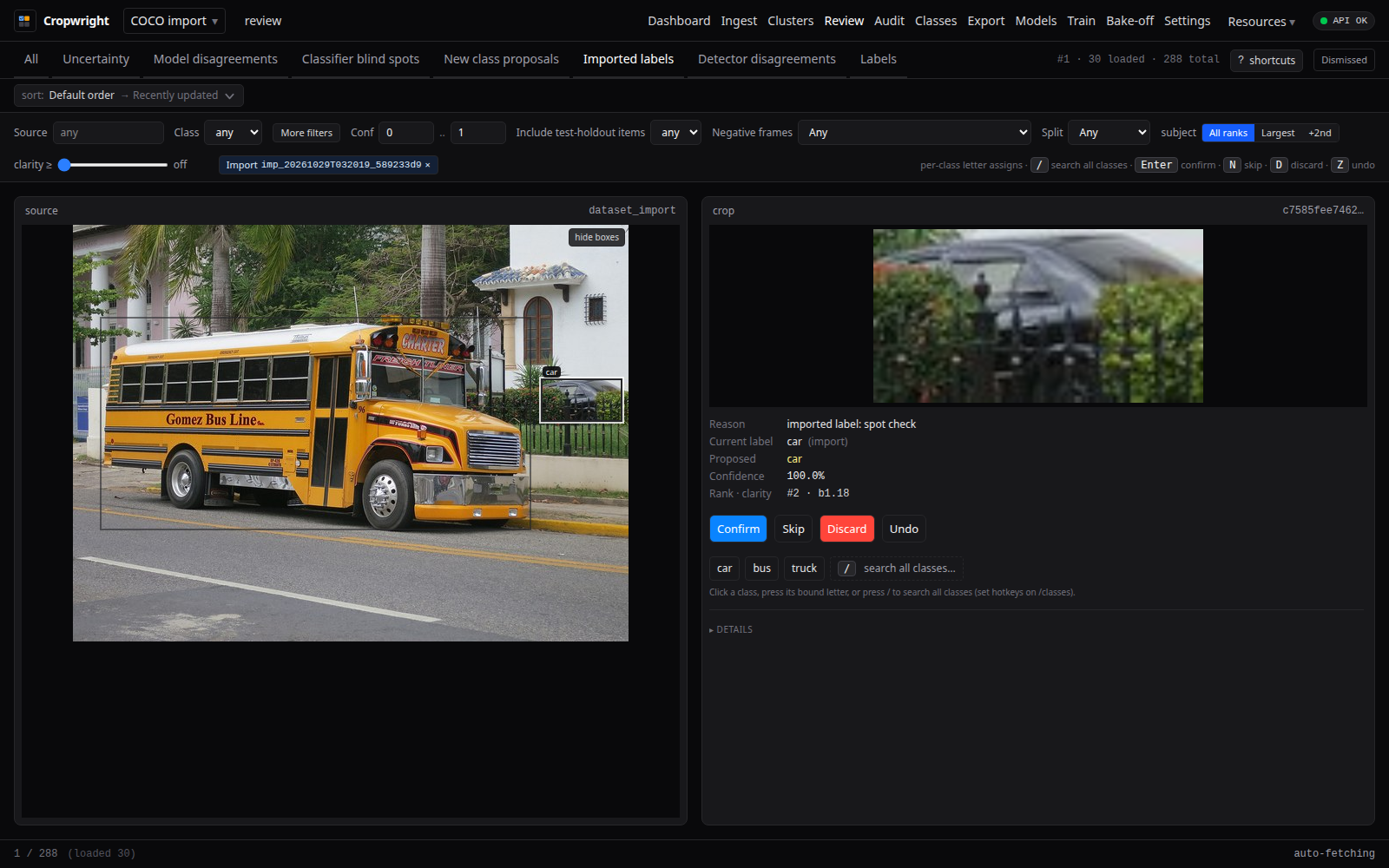
Task: Open the New class proposals tab
Action: 501,59
